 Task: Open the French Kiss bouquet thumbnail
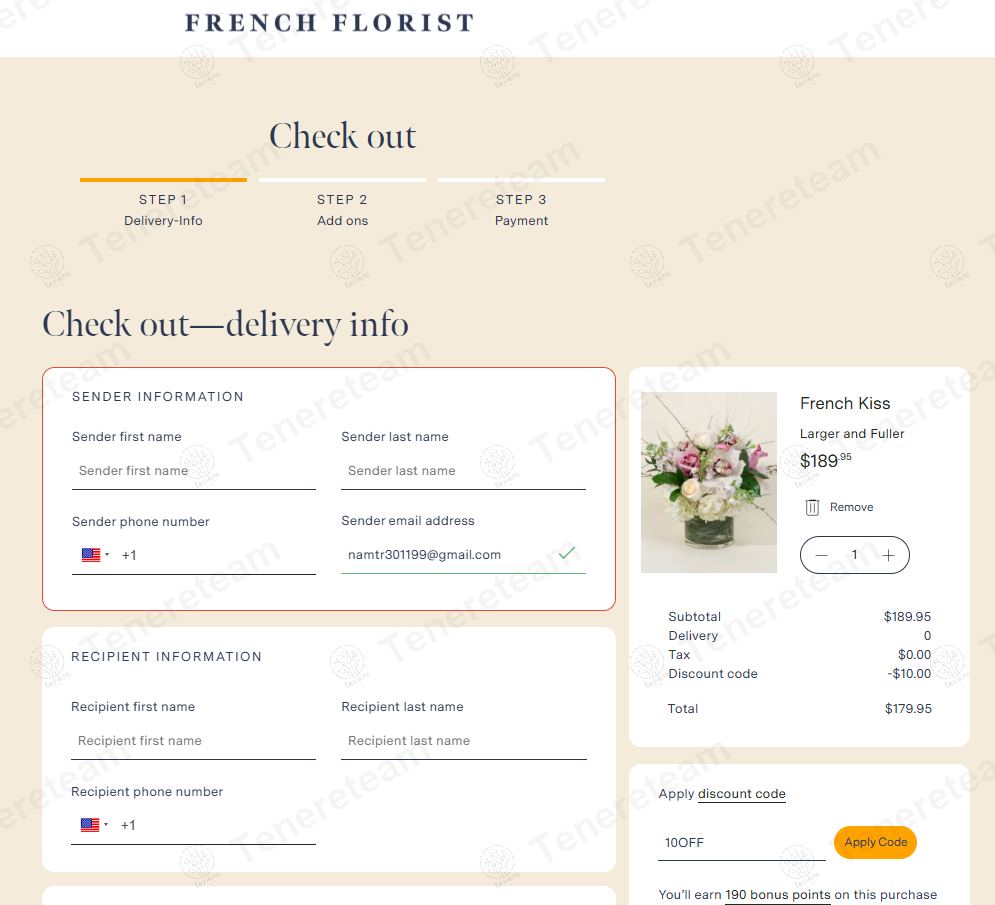(709, 482)
